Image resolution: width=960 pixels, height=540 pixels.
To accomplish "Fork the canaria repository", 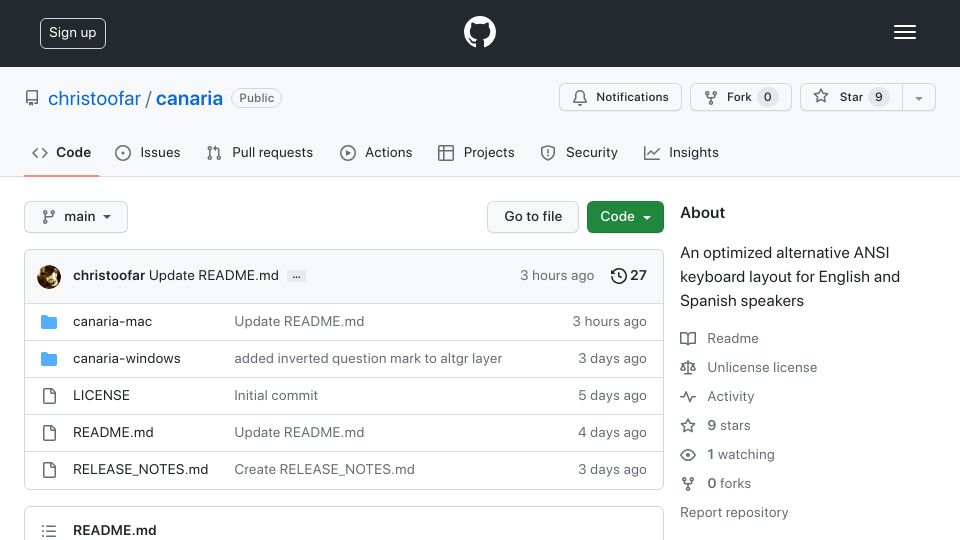I will [741, 97].
